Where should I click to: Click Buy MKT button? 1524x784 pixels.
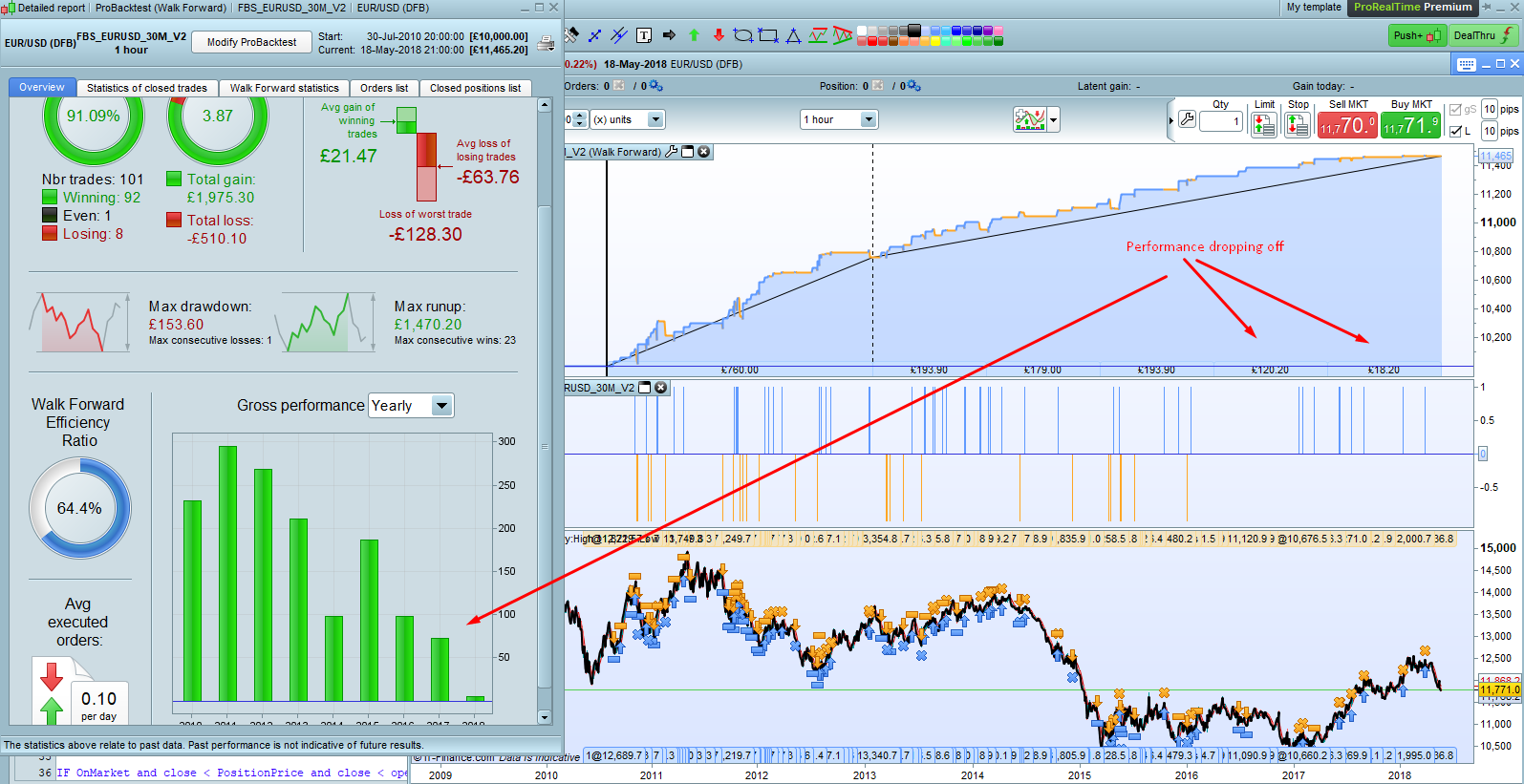click(x=1410, y=125)
